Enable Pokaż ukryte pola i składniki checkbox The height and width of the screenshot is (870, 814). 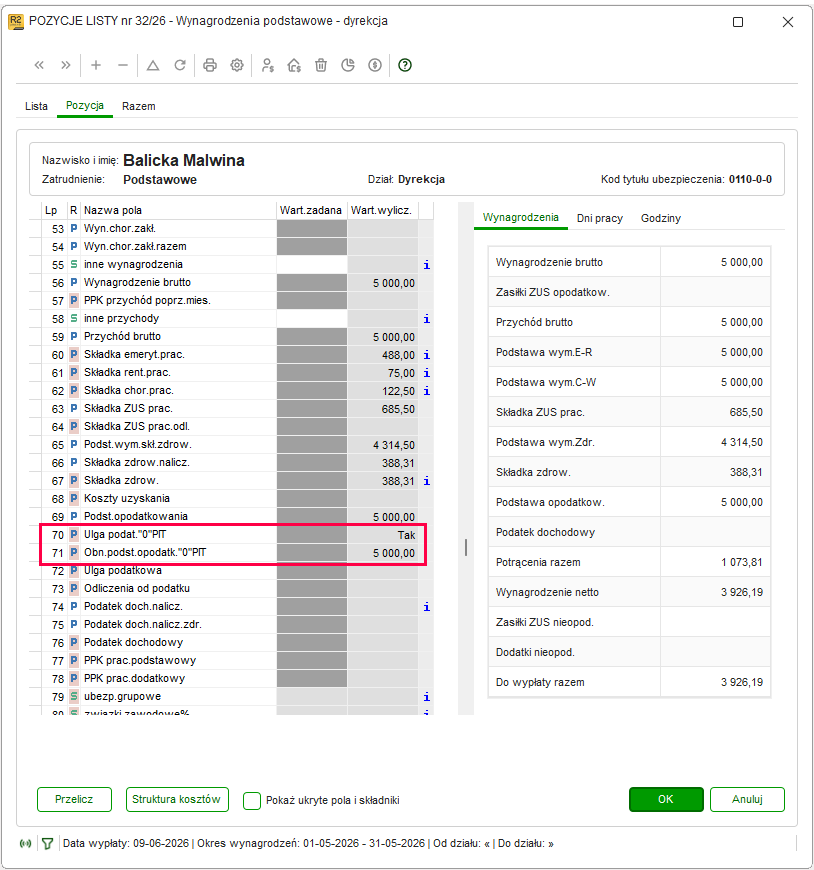[252, 800]
